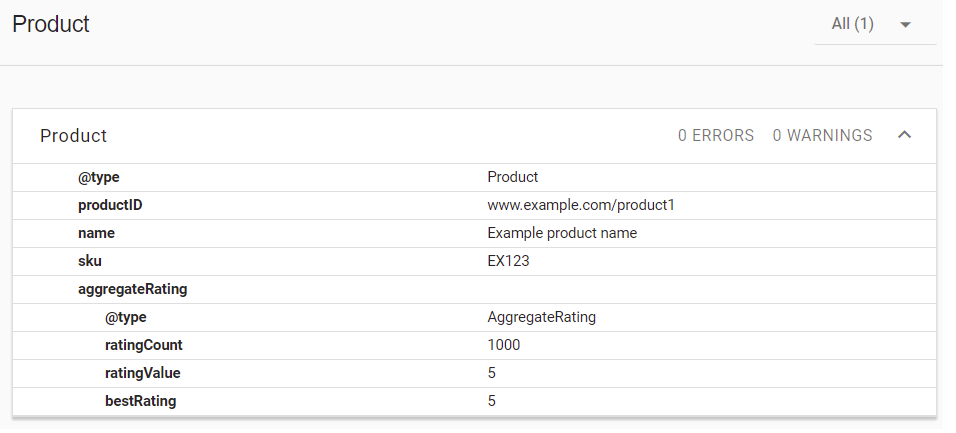The width and height of the screenshot is (956, 433).
Task: Click the nested @type label under aggregateRating
Action: point(126,317)
